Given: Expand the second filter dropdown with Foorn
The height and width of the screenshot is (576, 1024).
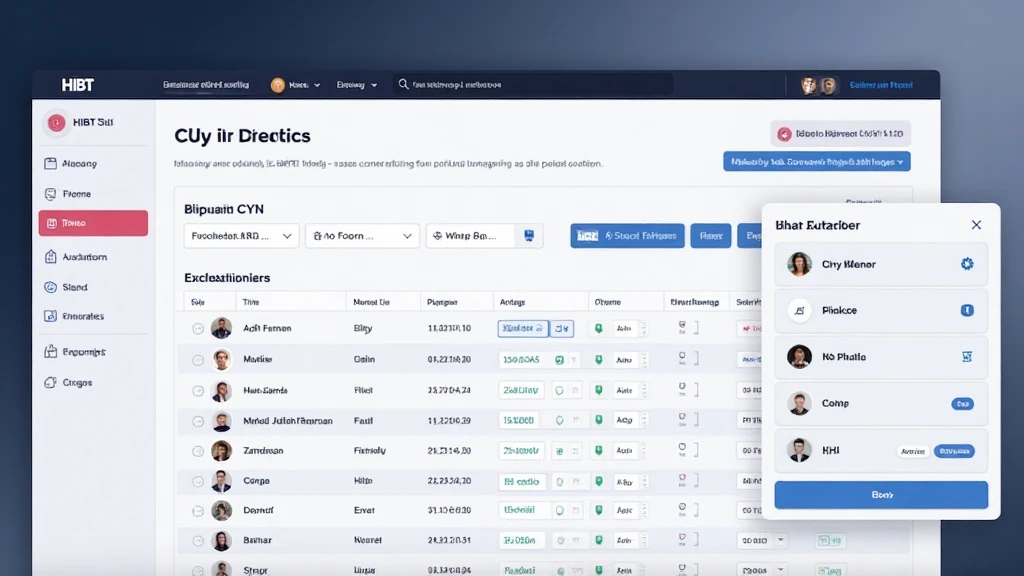Looking at the screenshot, I should tap(361, 236).
